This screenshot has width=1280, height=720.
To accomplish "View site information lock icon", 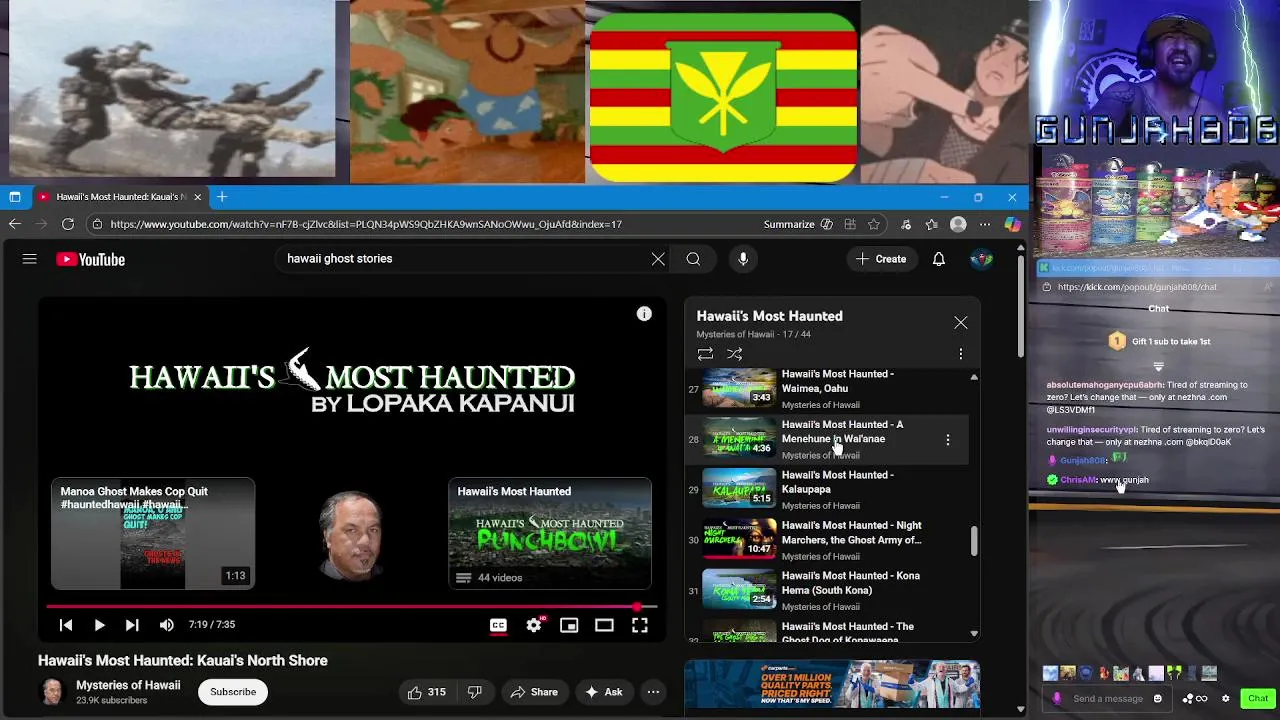I will (97, 224).
